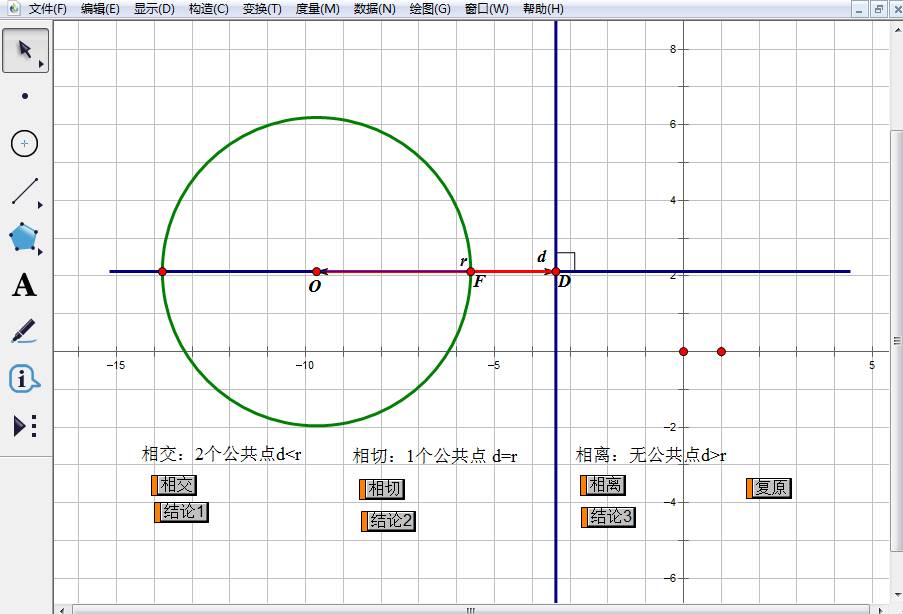The image size is (903, 614).
Task: Toggle the 结论3 show/hide button
Action: (609, 517)
